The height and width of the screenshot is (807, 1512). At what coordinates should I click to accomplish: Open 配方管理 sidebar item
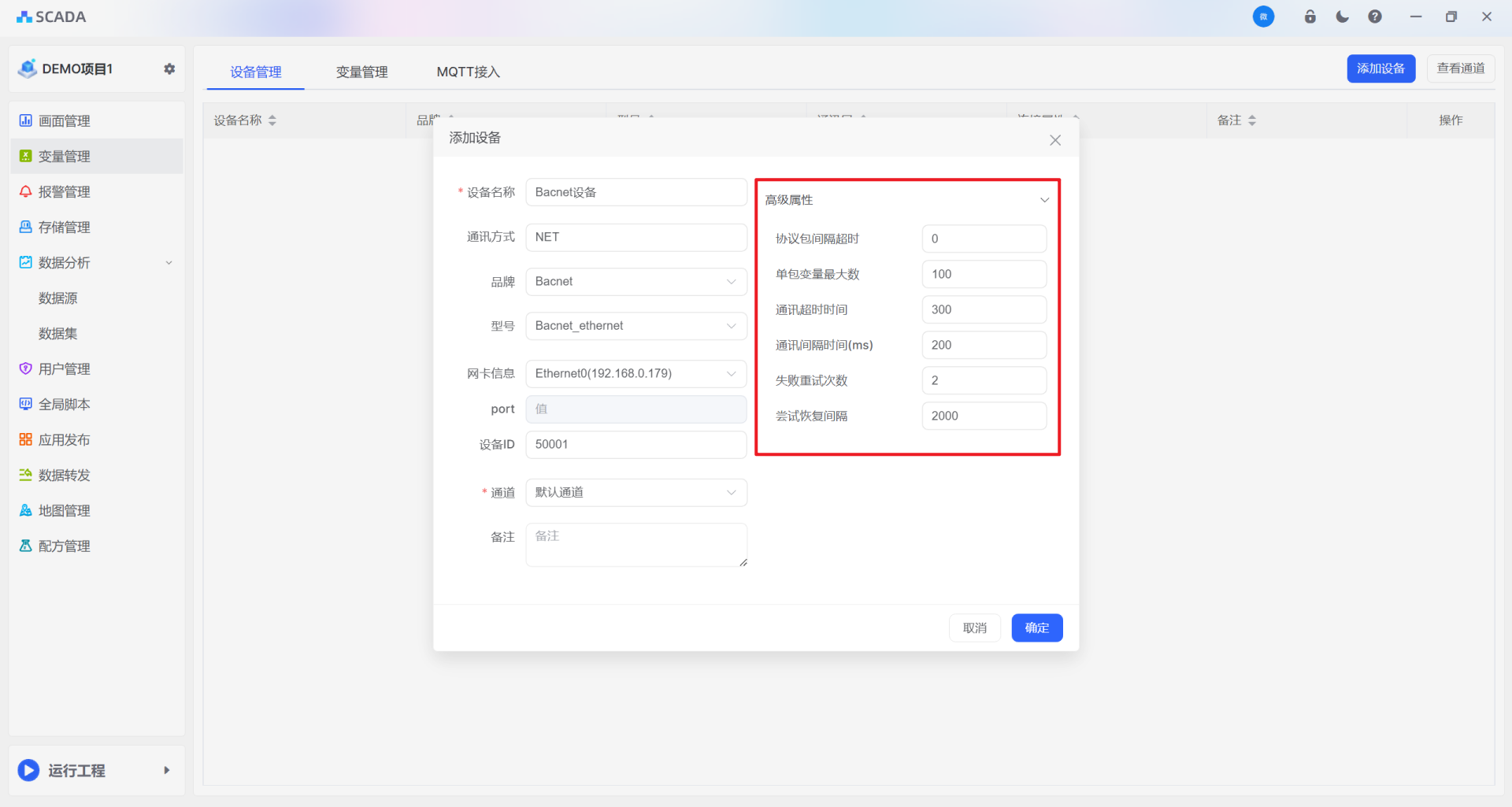tap(64, 546)
